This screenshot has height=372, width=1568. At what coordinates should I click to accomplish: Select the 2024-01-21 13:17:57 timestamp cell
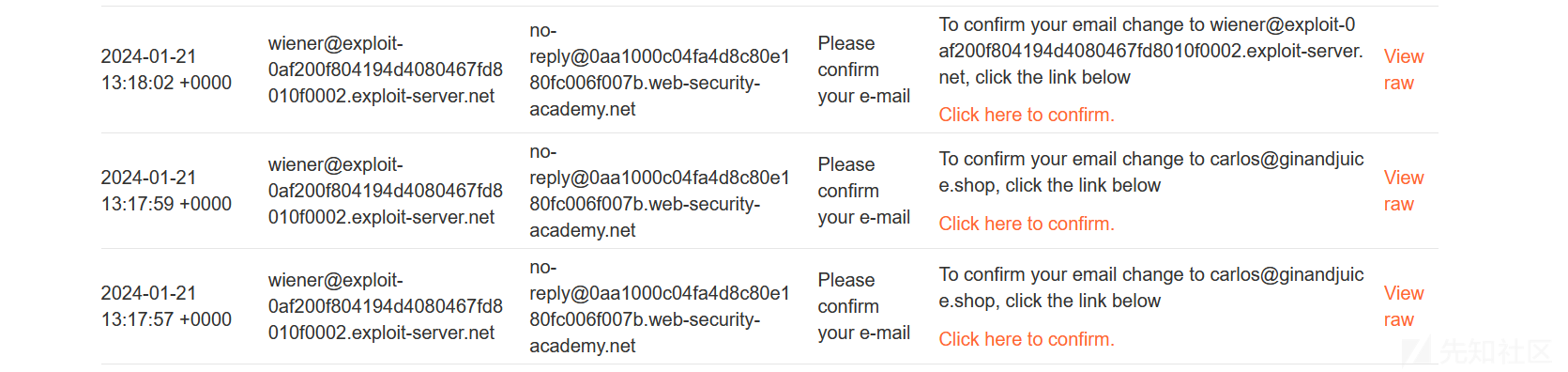coord(166,306)
